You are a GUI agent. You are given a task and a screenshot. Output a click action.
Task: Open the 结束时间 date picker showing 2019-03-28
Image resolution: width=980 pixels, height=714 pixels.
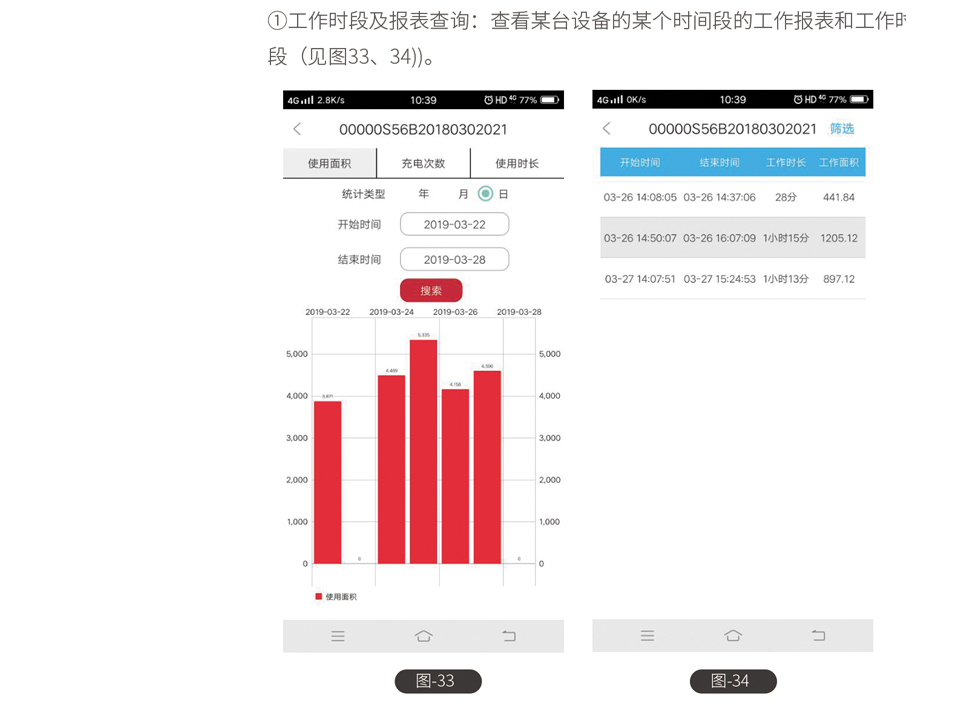[x=454, y=260]
